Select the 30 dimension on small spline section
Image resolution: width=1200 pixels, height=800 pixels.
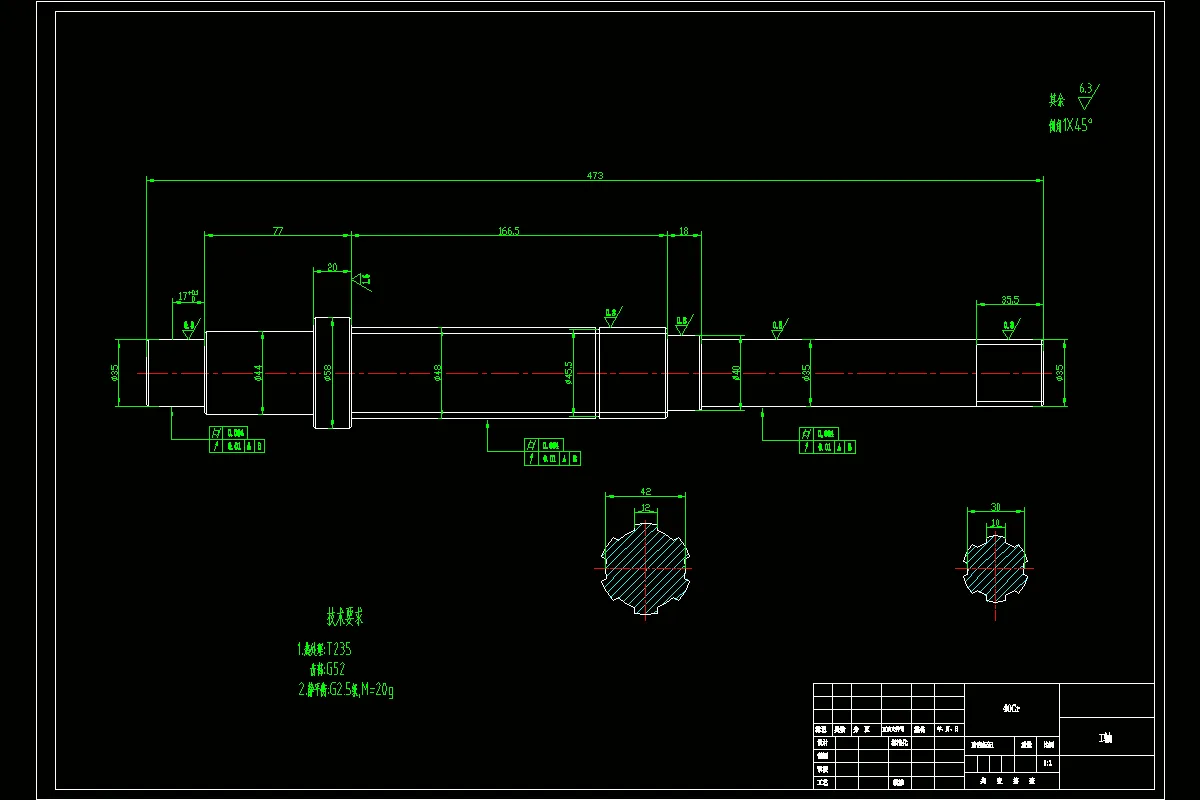(x=995, y=507)
